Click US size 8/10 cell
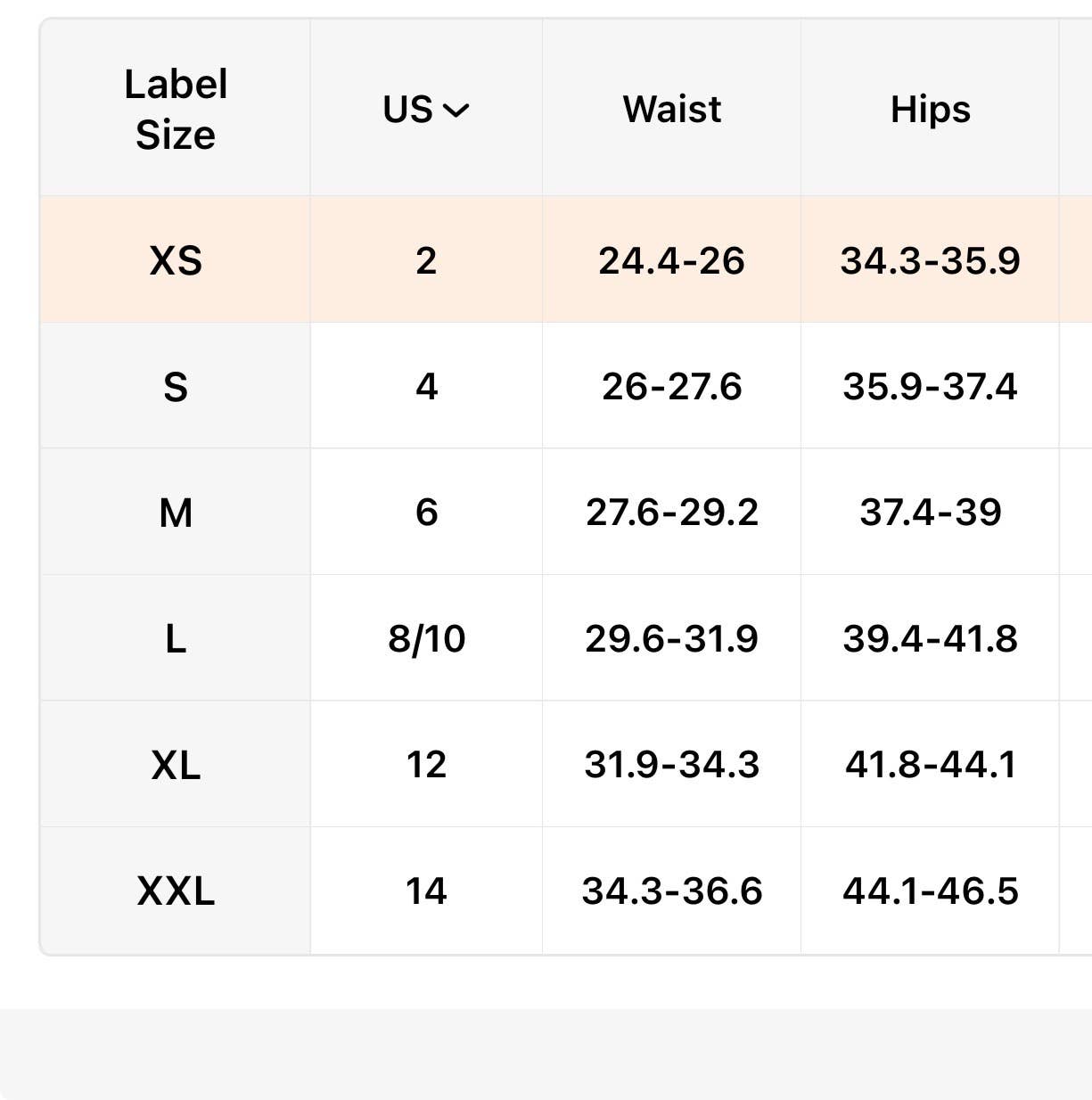This screenshot has height=1100, width=1092. click(x=426, y=639)
